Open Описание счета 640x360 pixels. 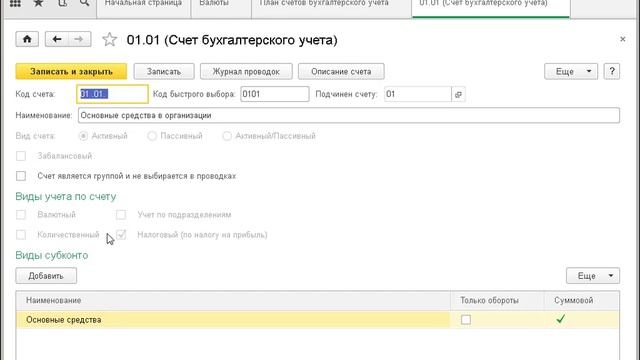[x=341, y=71]
